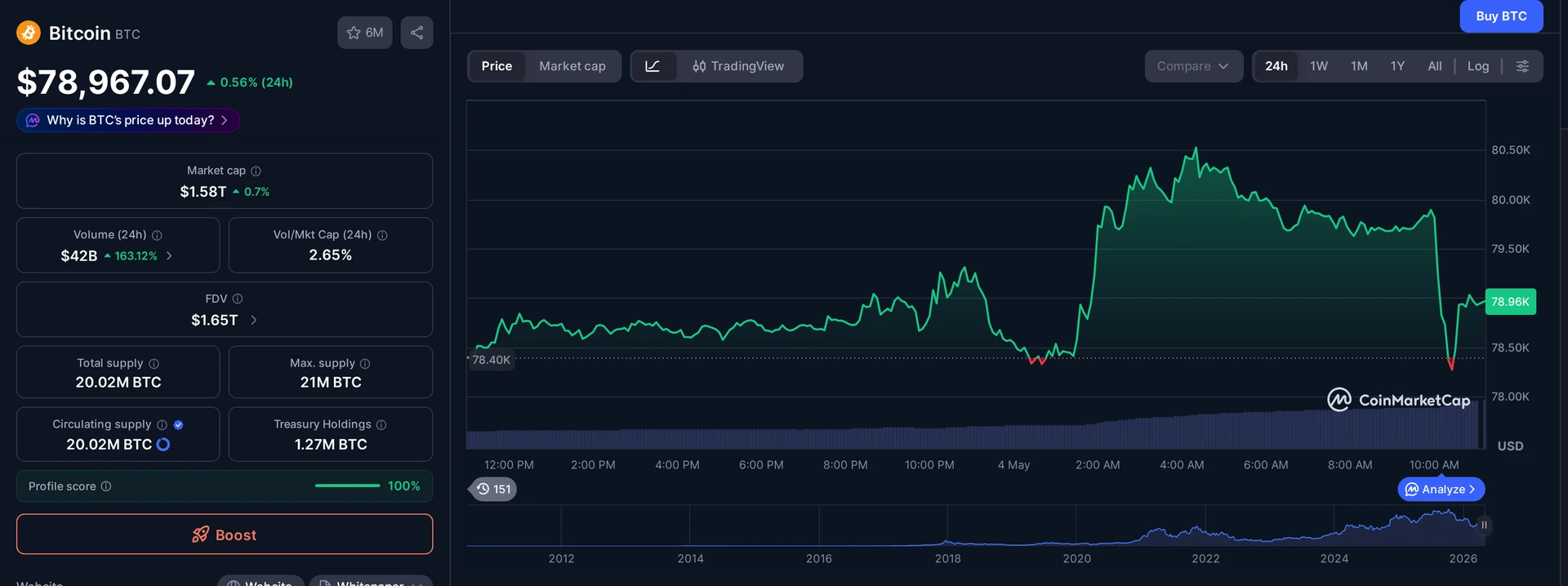Open info icon next to Profile score
This screenshot has width=1568, height=586.
point(106,486)
